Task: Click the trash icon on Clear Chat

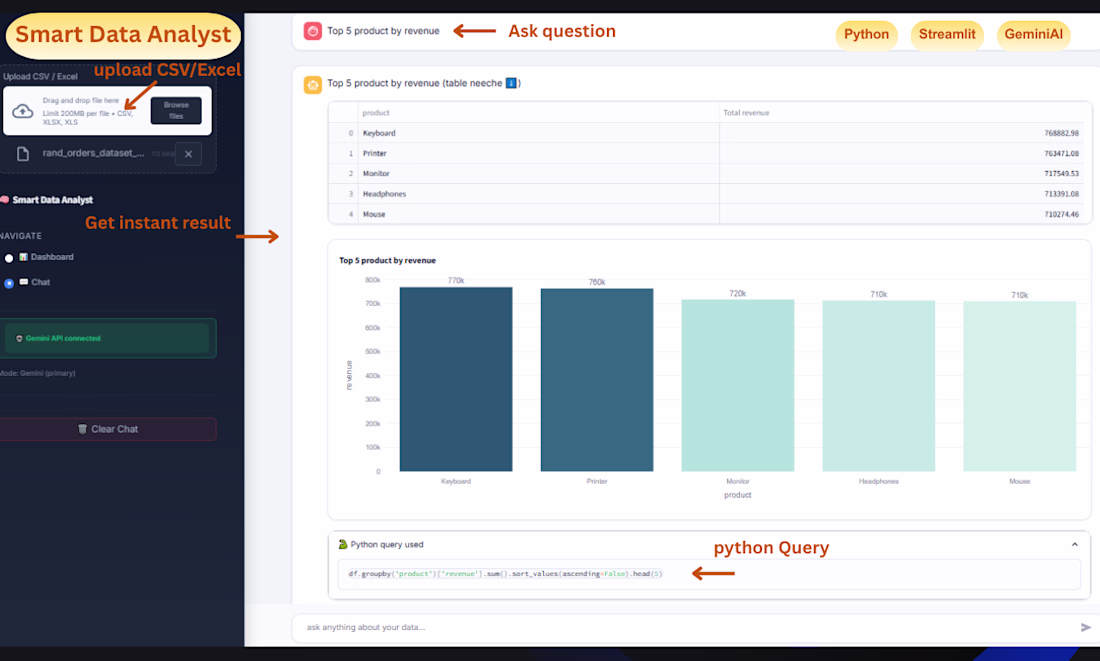Action: pyautogui.click(x=82, y=429)
